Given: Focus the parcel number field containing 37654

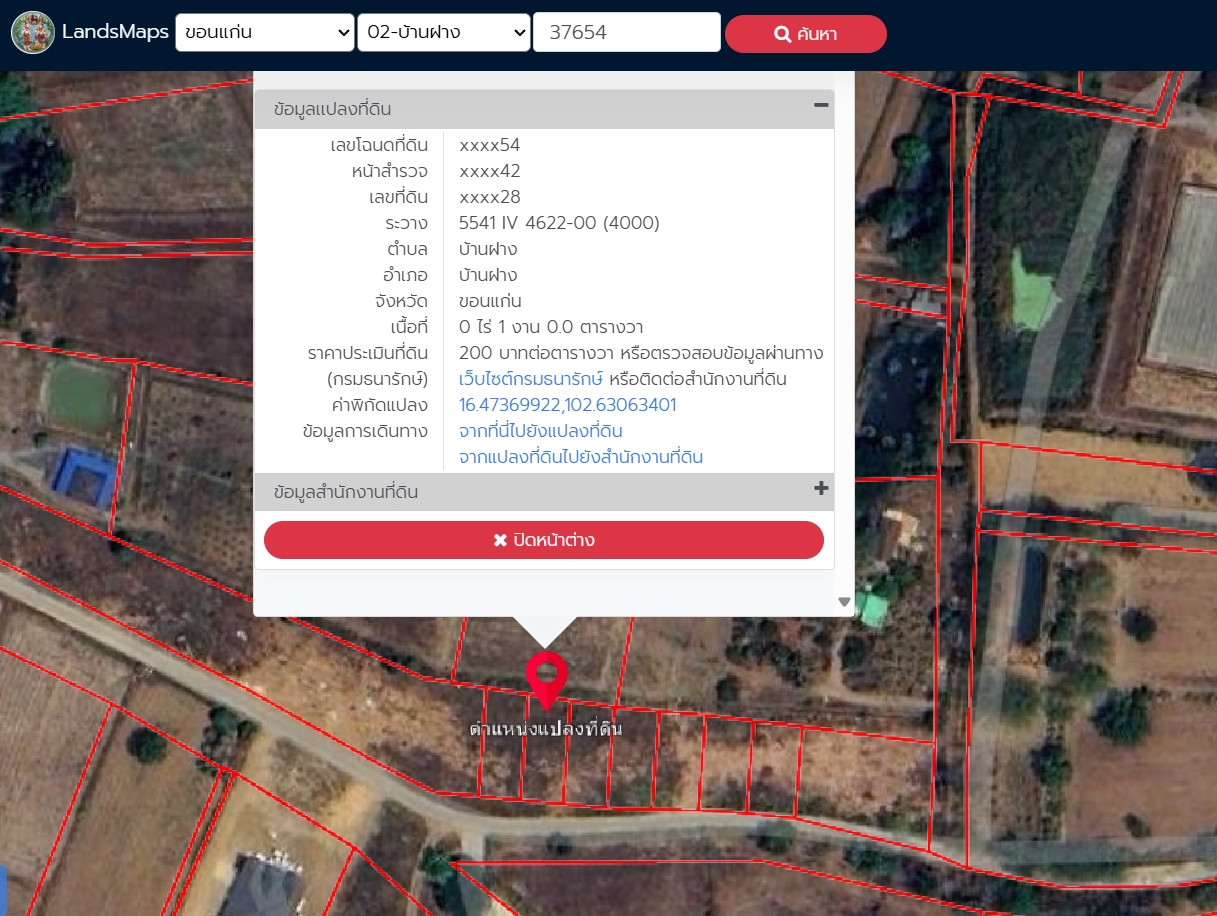Looking at the screenshot, I should [627, 32].
